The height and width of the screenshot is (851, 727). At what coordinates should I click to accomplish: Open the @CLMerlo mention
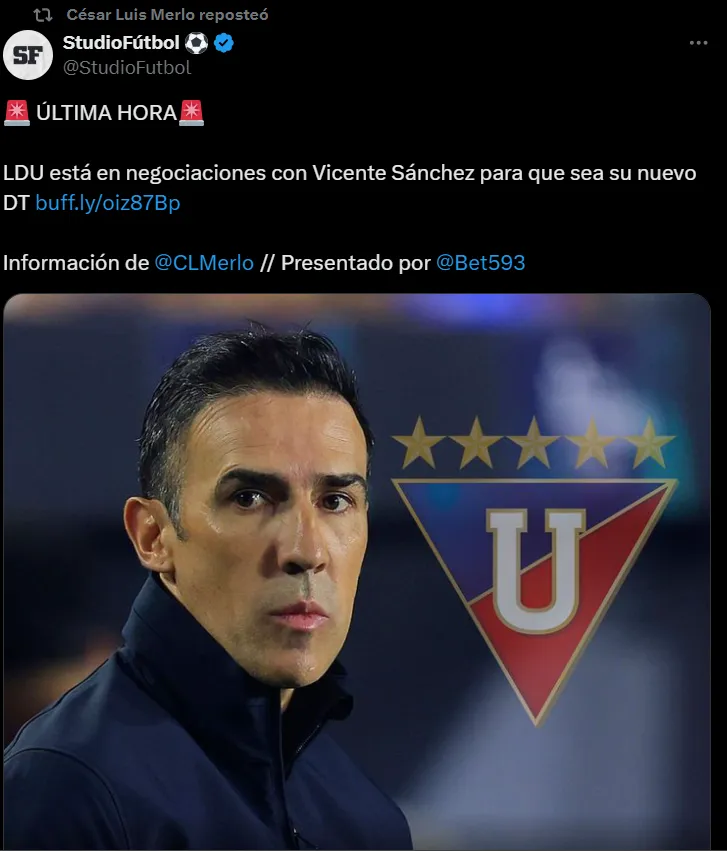204,263
